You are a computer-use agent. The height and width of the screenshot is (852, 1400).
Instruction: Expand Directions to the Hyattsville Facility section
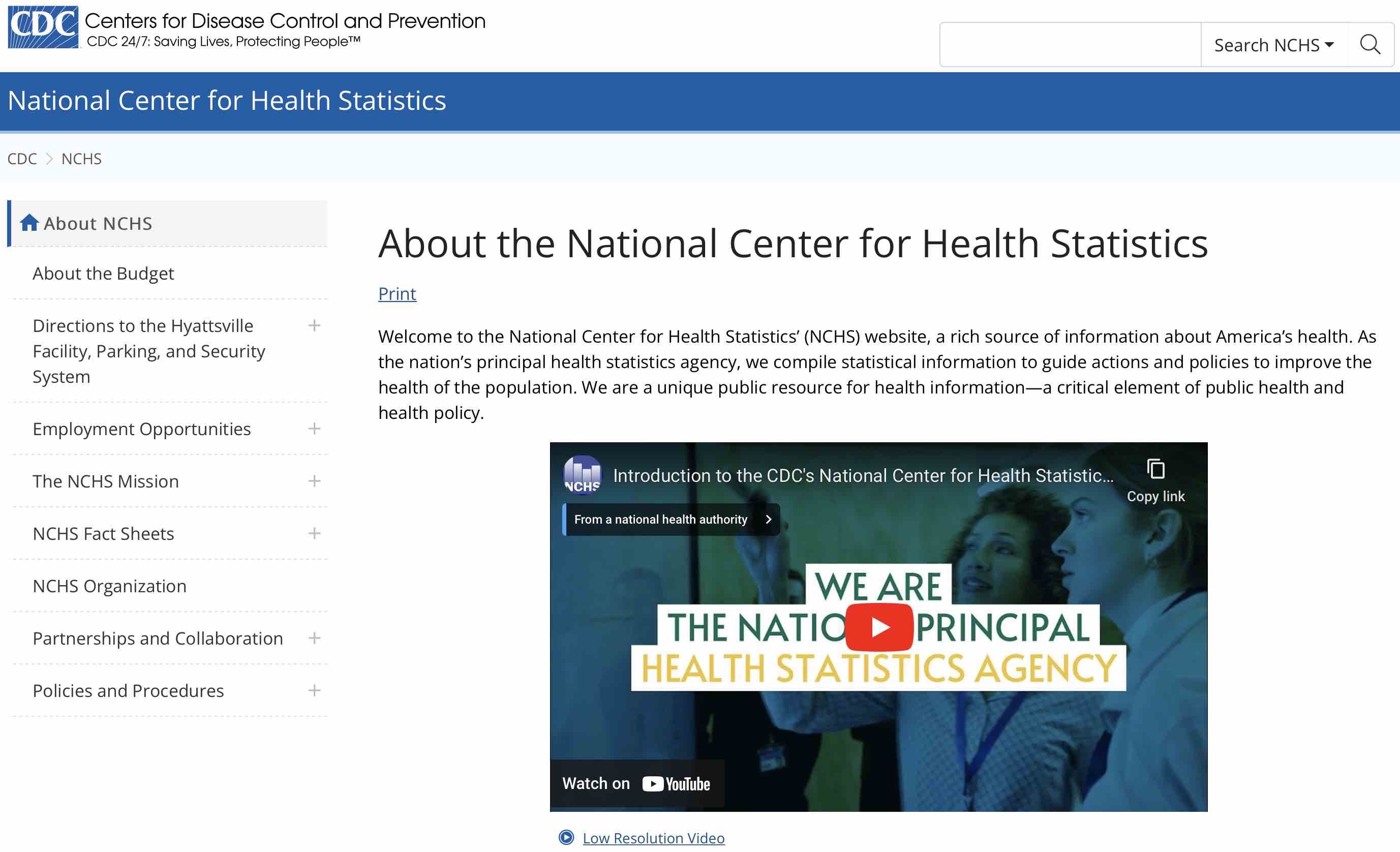tap(314, 325)
